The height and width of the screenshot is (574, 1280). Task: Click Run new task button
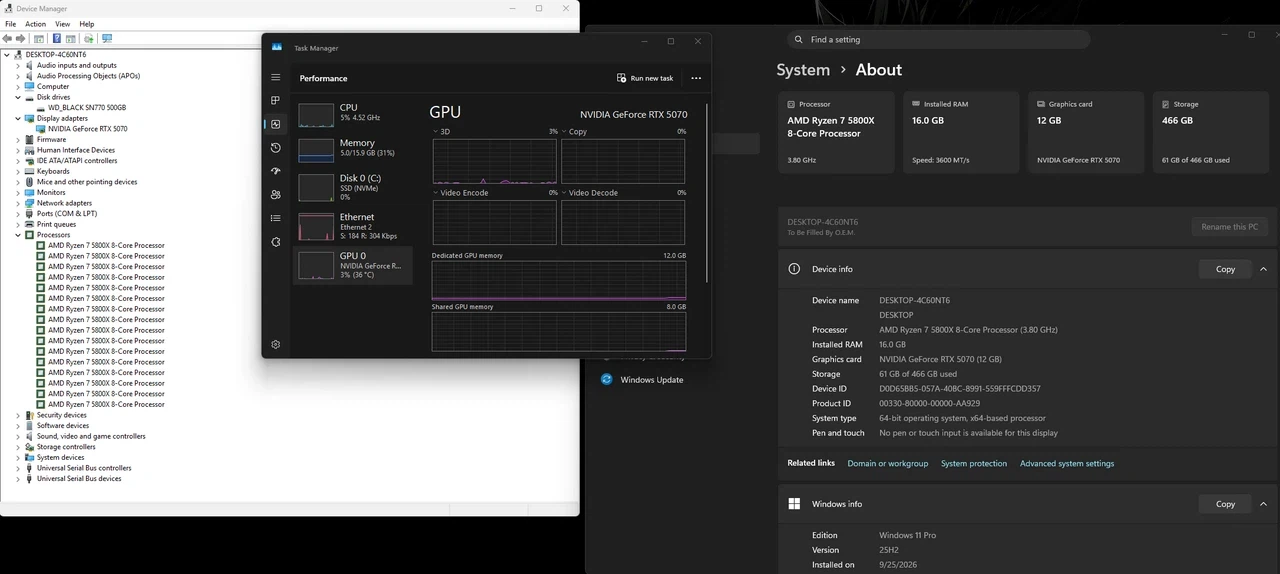pos(645,78)
